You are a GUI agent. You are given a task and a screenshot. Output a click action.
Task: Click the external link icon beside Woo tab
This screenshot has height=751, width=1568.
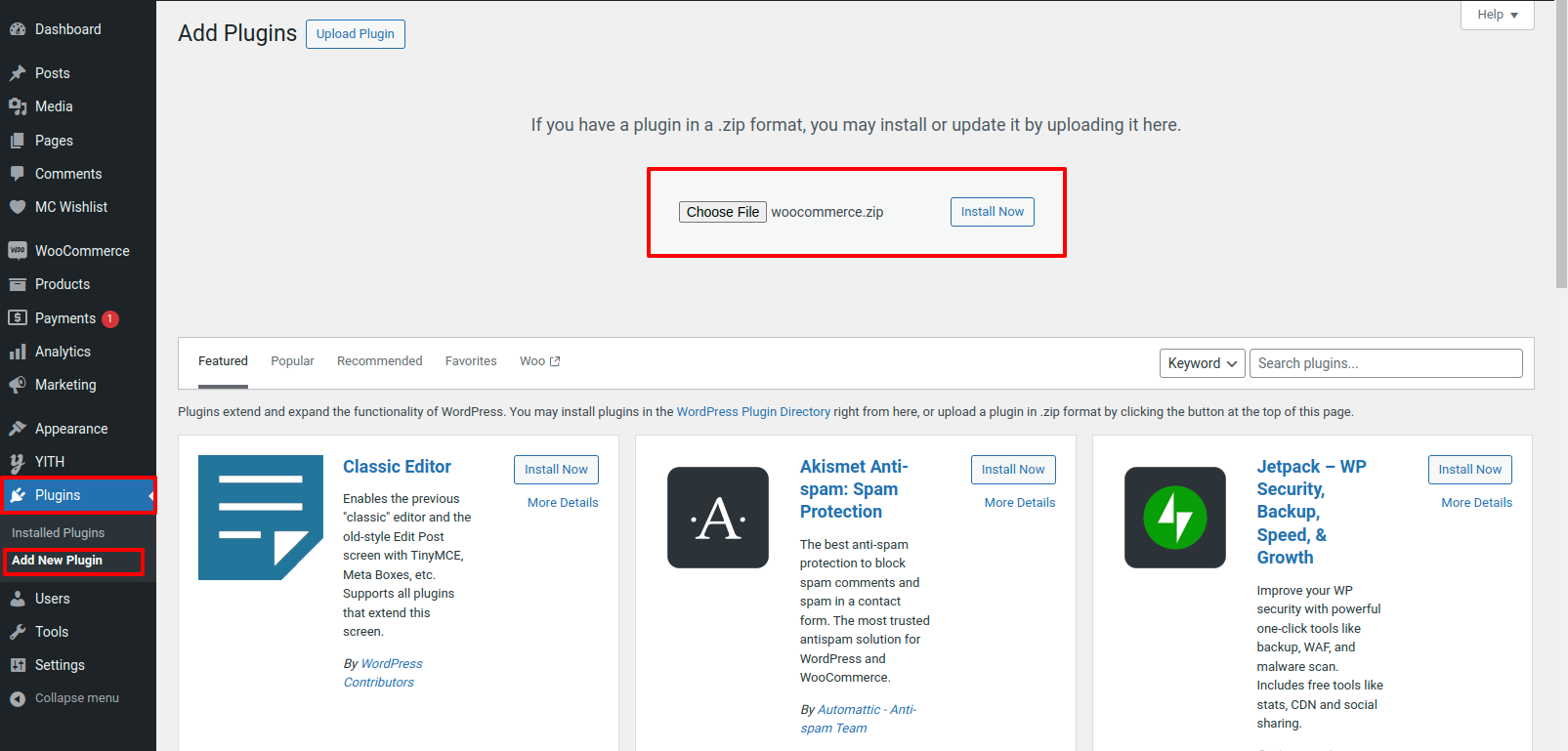[x=555, y=361]
